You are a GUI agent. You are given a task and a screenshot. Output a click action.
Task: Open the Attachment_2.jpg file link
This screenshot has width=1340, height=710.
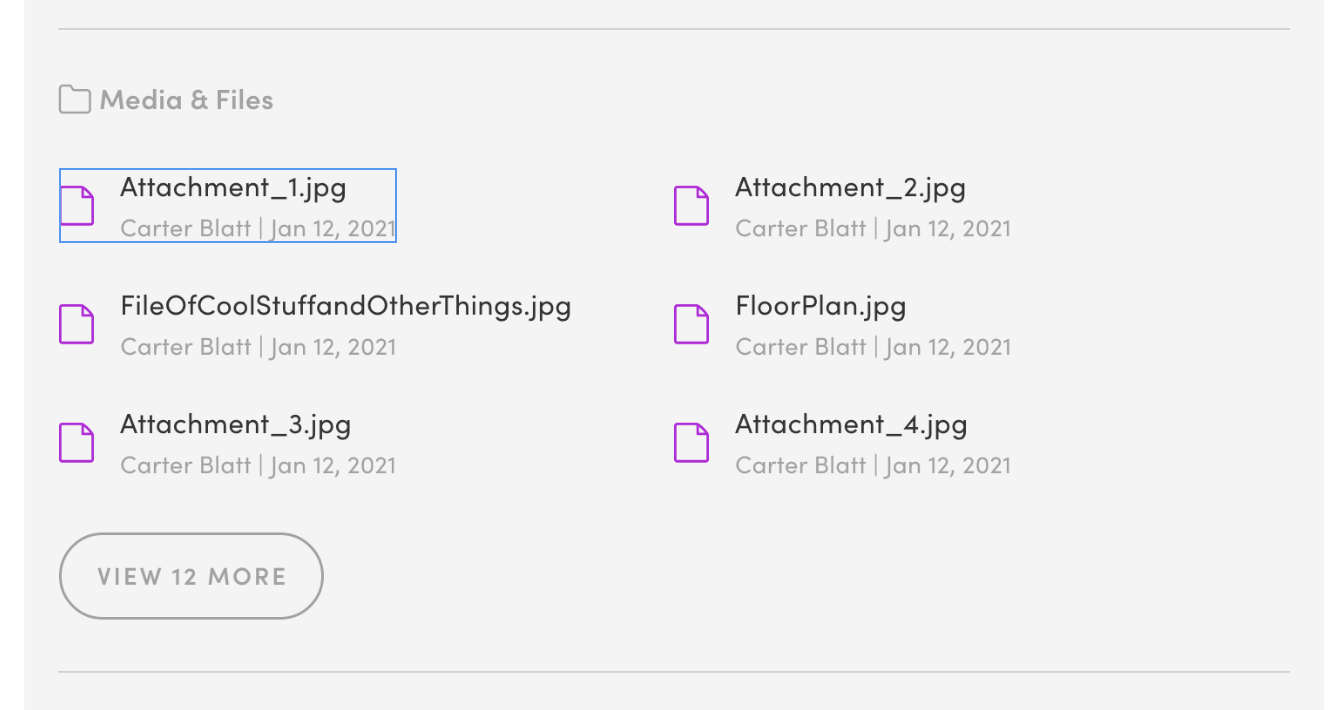pos(850,187)
